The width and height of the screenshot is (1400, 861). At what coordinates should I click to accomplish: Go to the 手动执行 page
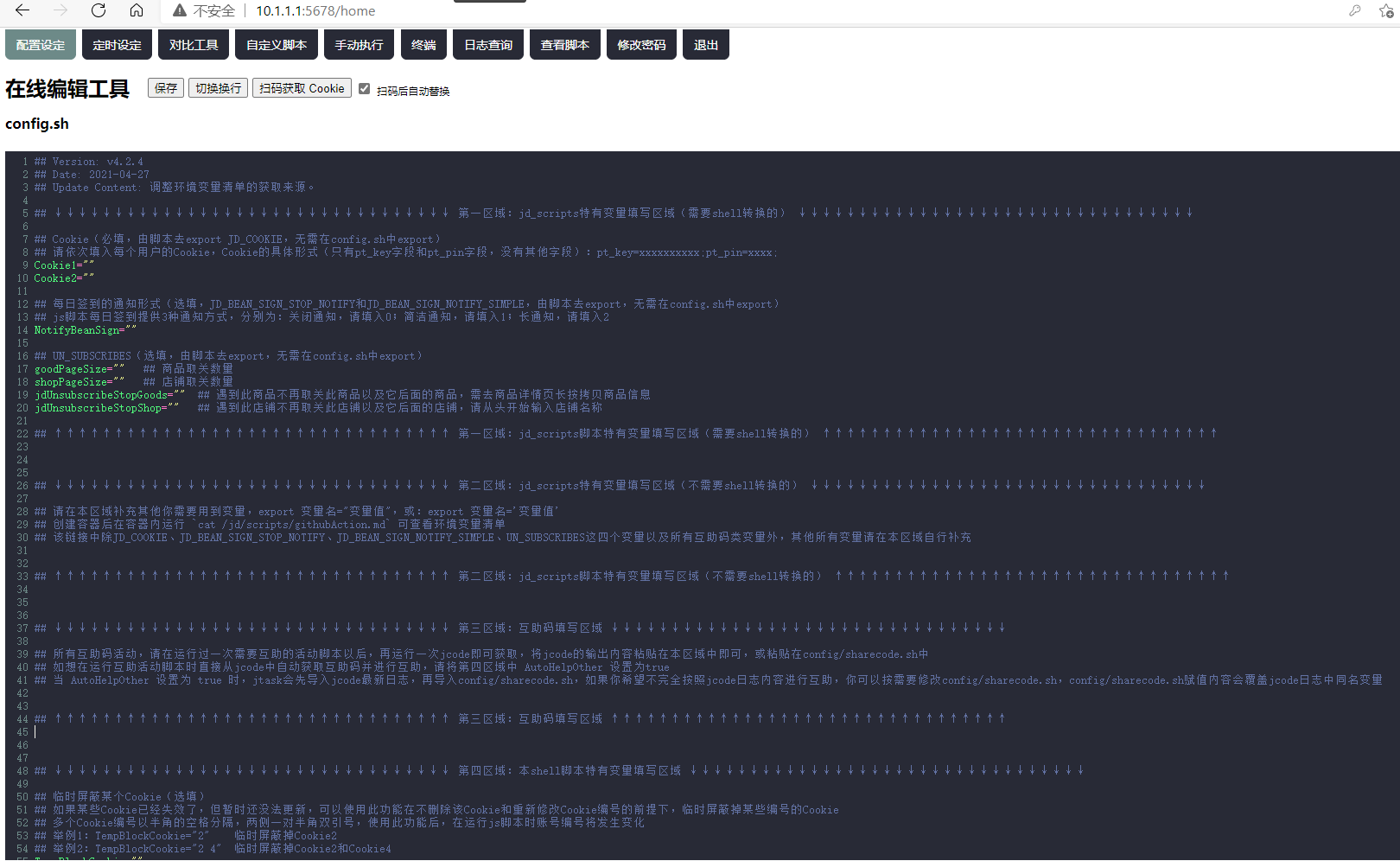point(359,45)
